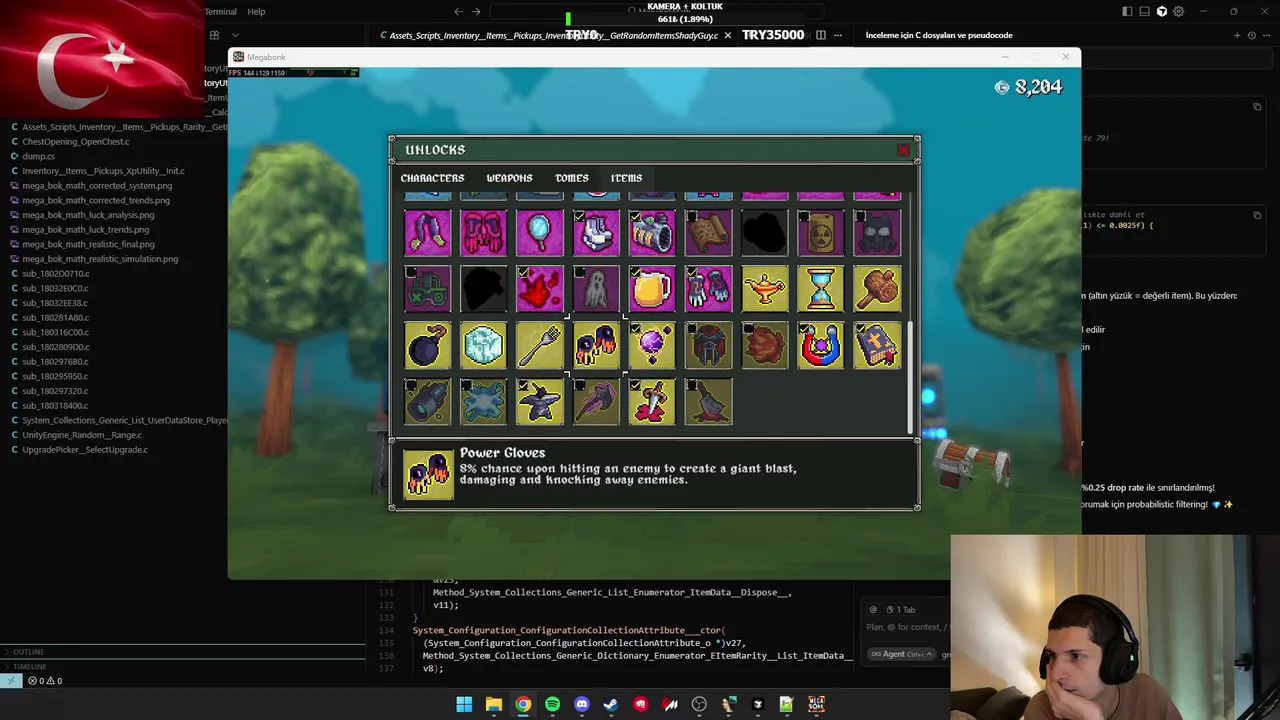Open the Agent mode dropdown
1280x720 pixels.
pyautogui.click(x=901, y=654)
